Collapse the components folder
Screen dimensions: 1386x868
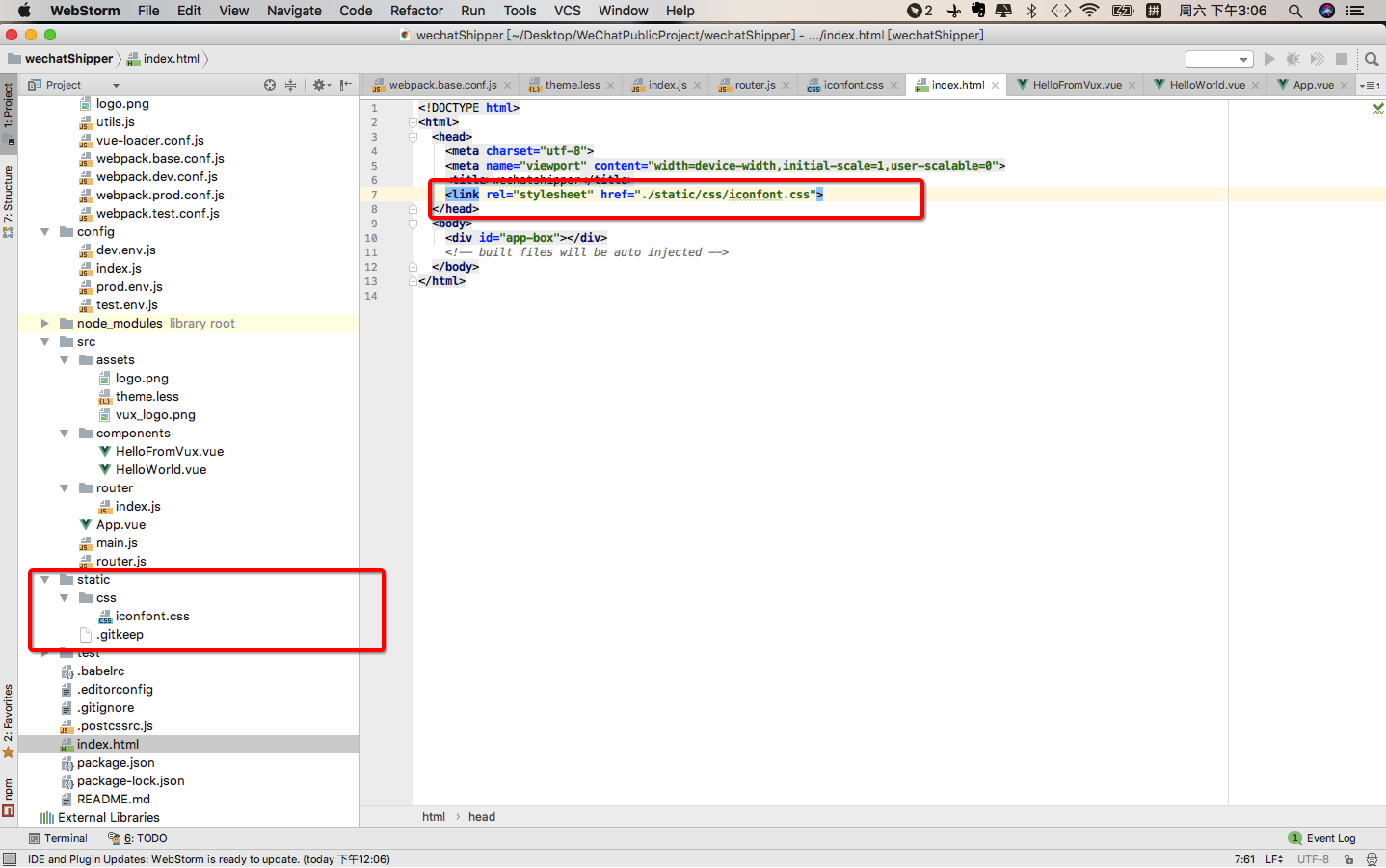point(64,434)
